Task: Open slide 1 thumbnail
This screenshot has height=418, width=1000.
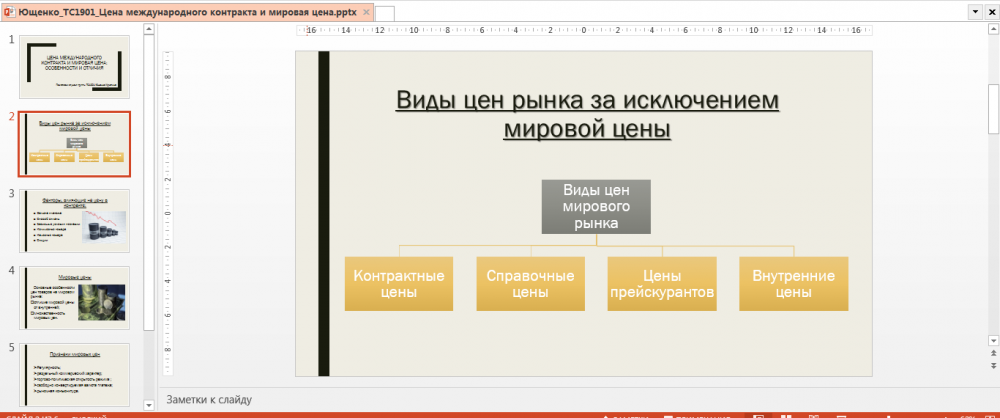Action: (76, 67)
